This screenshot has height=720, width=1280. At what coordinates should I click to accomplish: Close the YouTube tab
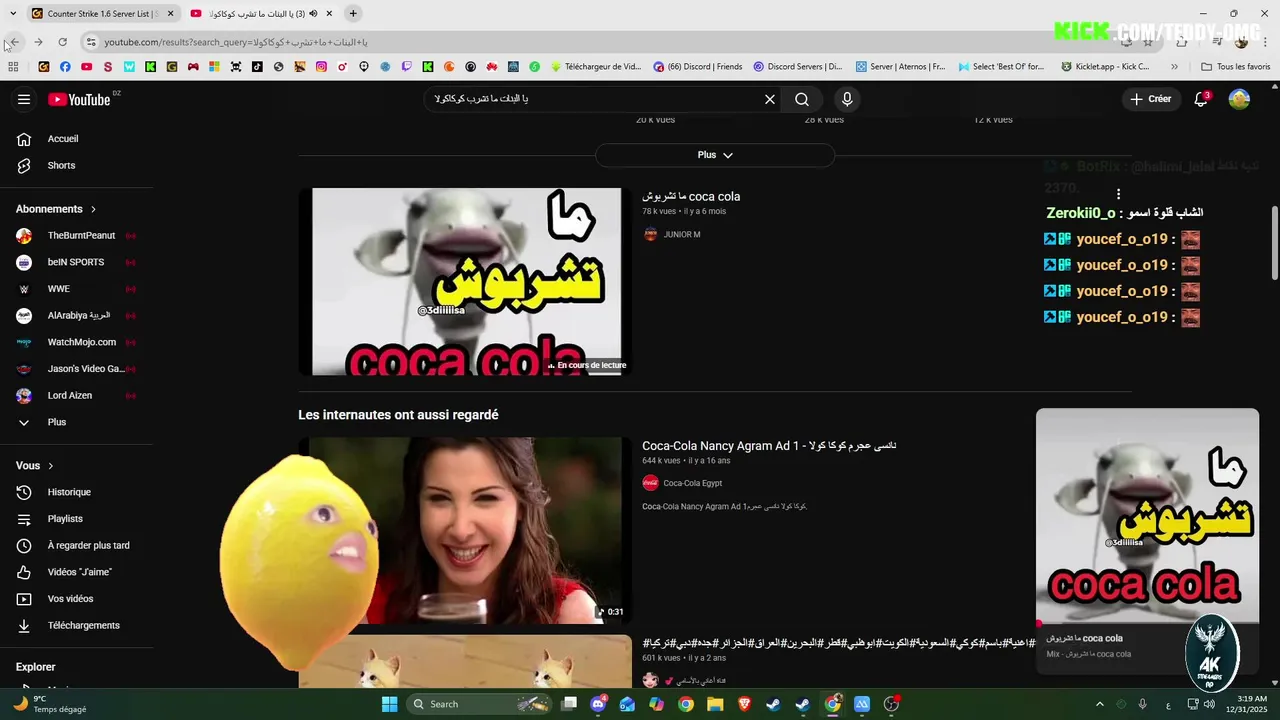329,13
